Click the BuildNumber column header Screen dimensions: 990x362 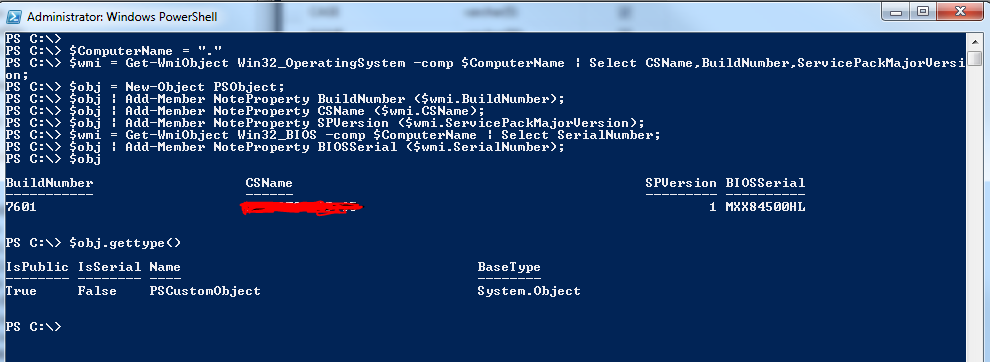(x=49, y=183)
